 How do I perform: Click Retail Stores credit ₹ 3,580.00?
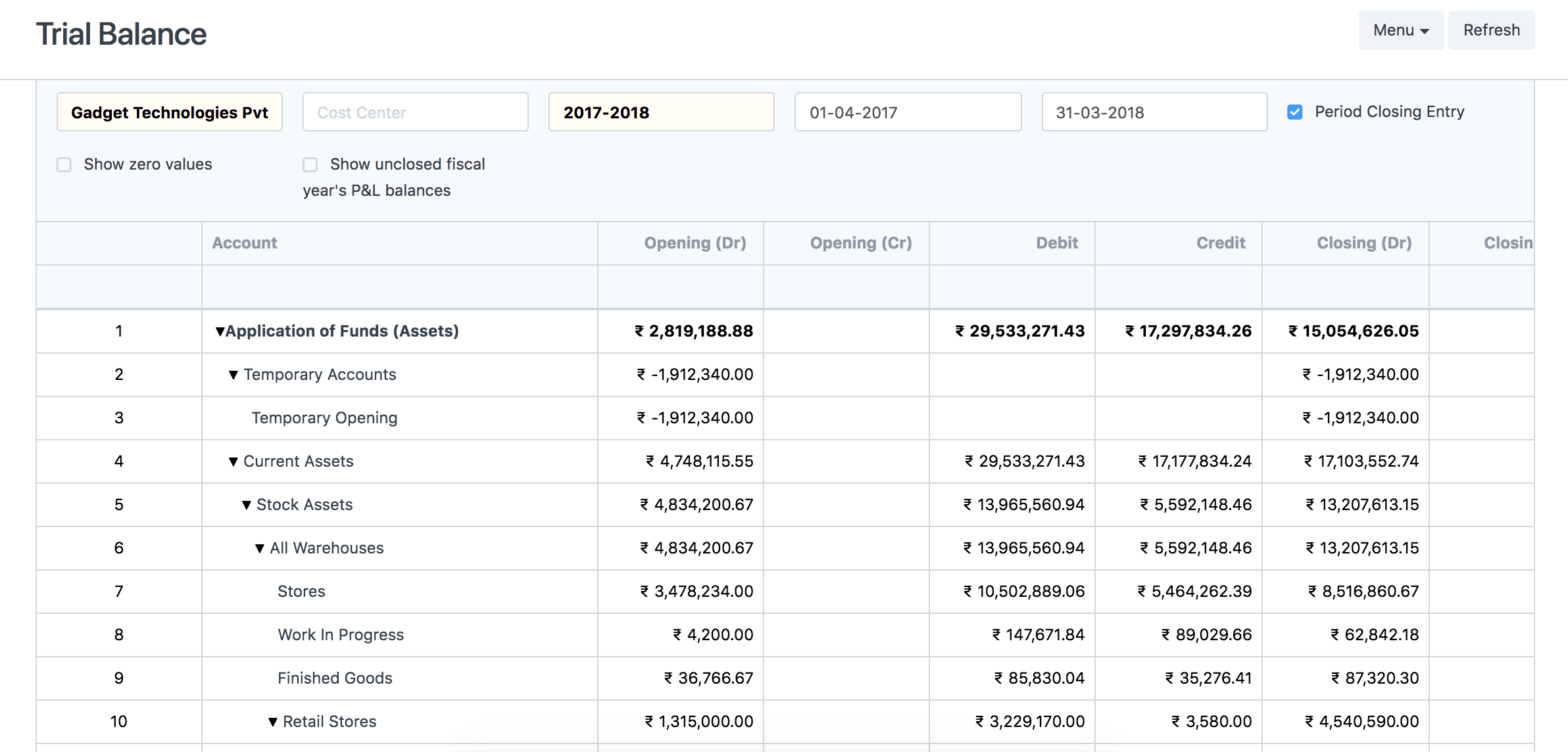coord(1212,722)
